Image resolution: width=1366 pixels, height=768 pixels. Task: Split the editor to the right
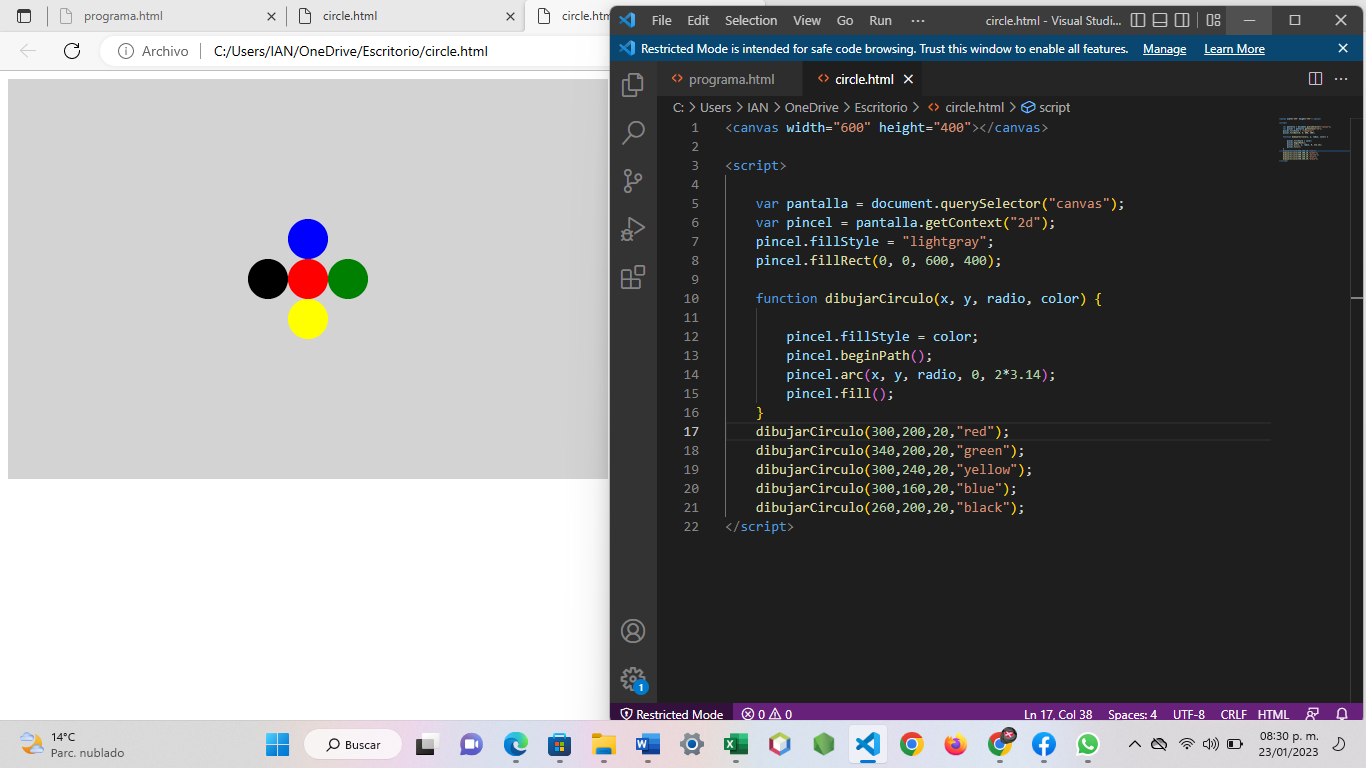pos(1315,79)
